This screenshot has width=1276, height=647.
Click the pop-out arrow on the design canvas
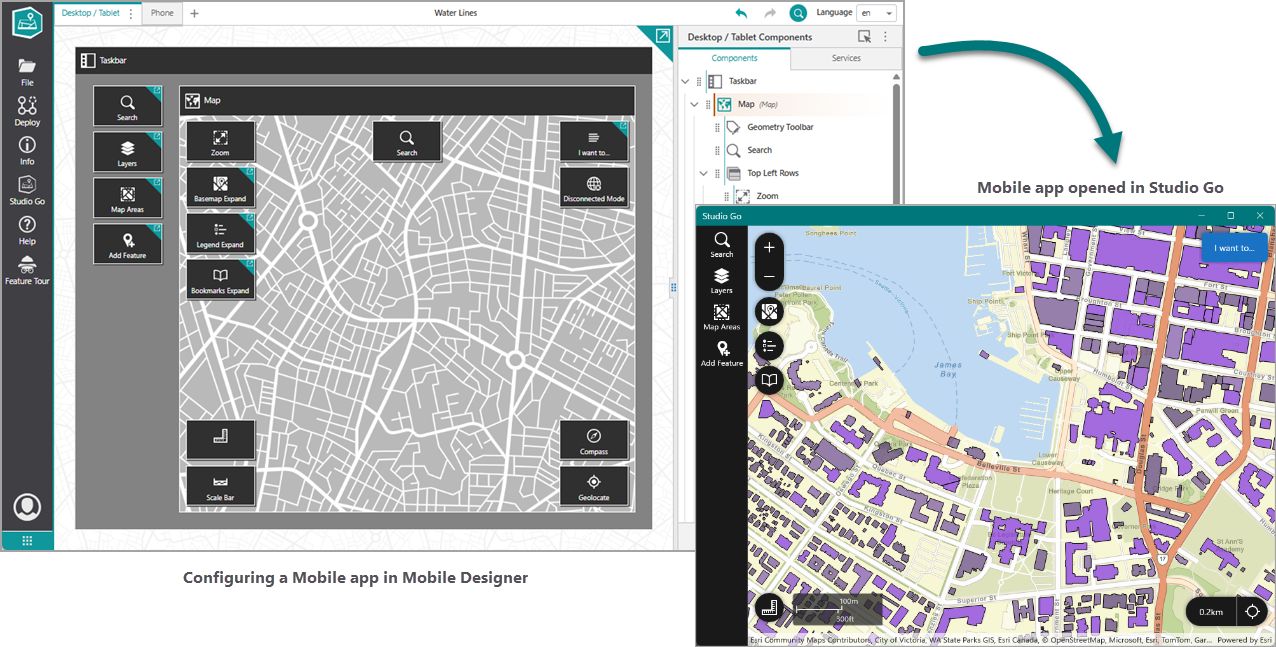pos(662,36)
